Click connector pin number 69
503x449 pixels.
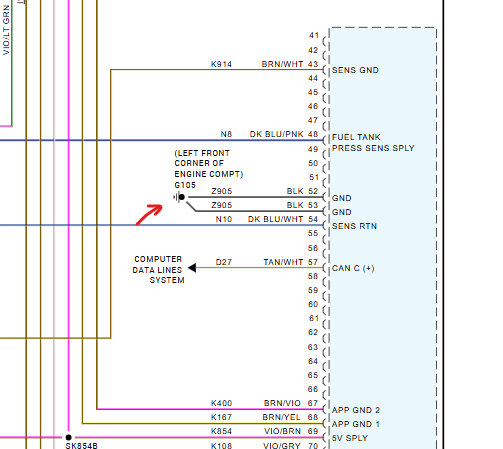[x=313, y=431]
